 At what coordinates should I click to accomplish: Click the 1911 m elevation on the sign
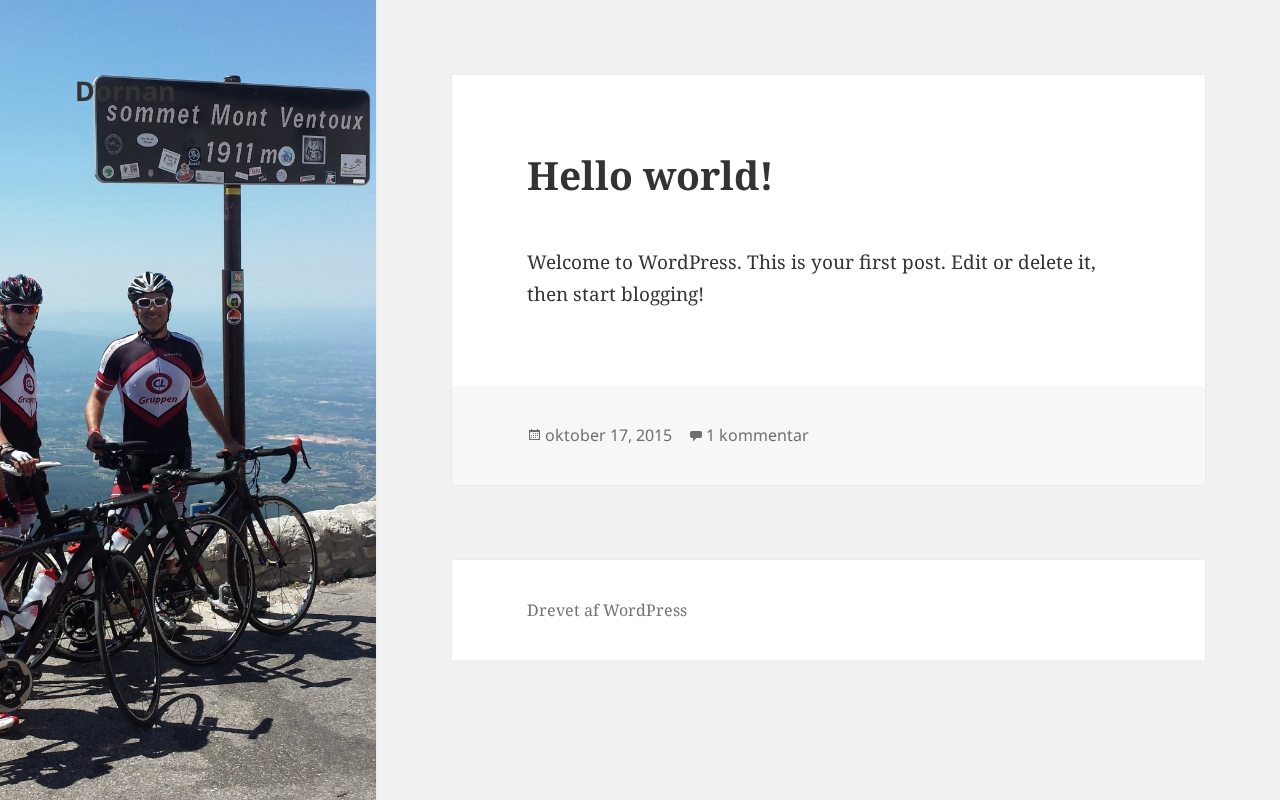pos(240,153)
